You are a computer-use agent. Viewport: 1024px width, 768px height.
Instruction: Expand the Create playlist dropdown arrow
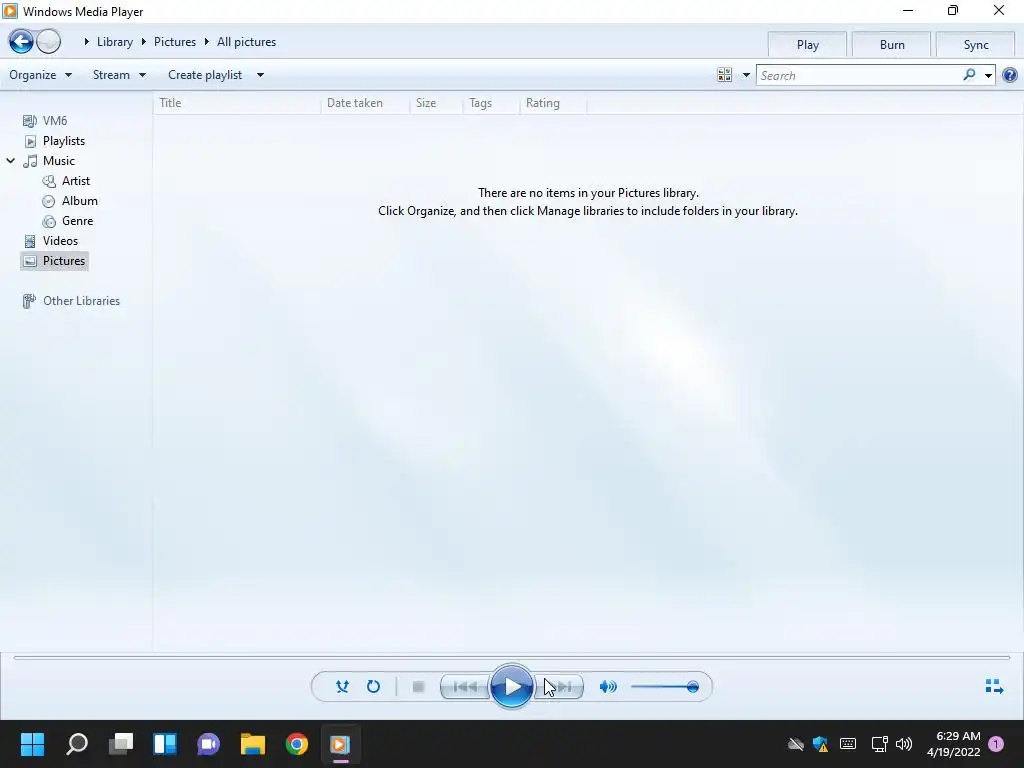(260, 75)
